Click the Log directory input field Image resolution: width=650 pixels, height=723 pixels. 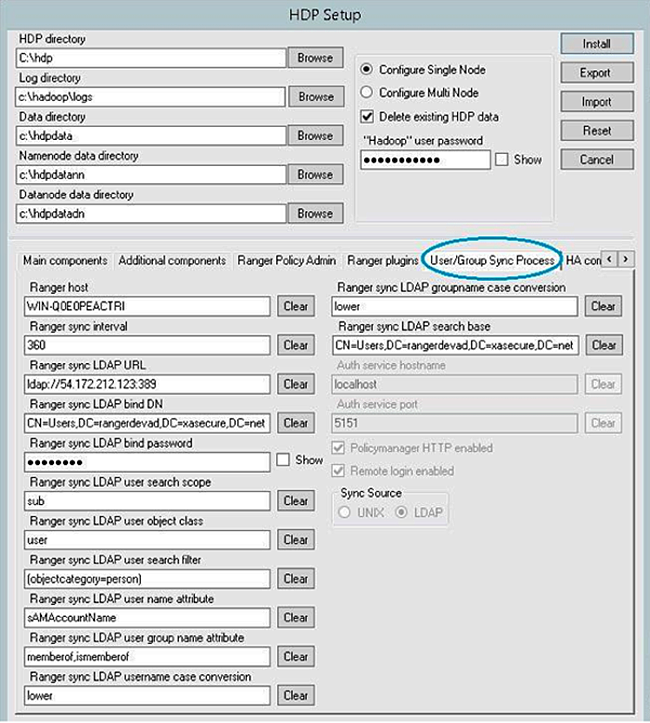click(151, 97)
